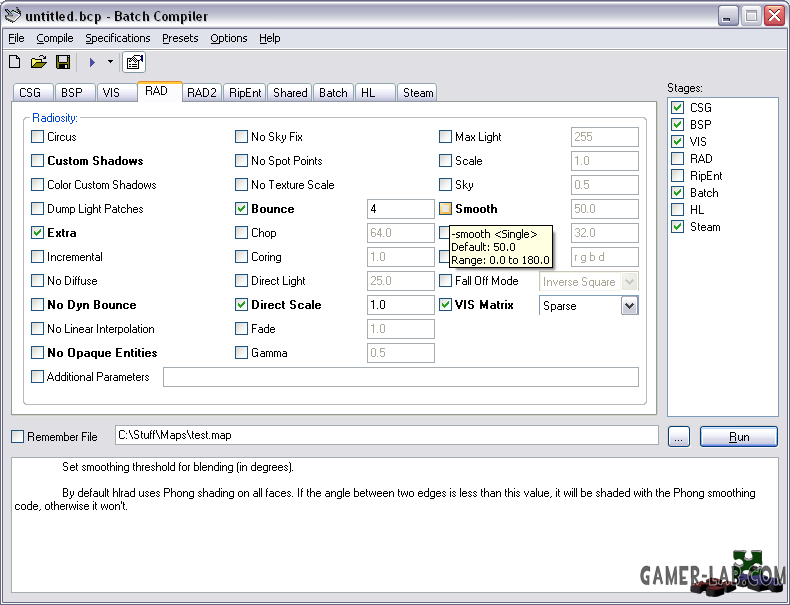Switch to the BSP tab
This screenshot has width=790, height=605.
pyautogui.click(x=74, y=93)
